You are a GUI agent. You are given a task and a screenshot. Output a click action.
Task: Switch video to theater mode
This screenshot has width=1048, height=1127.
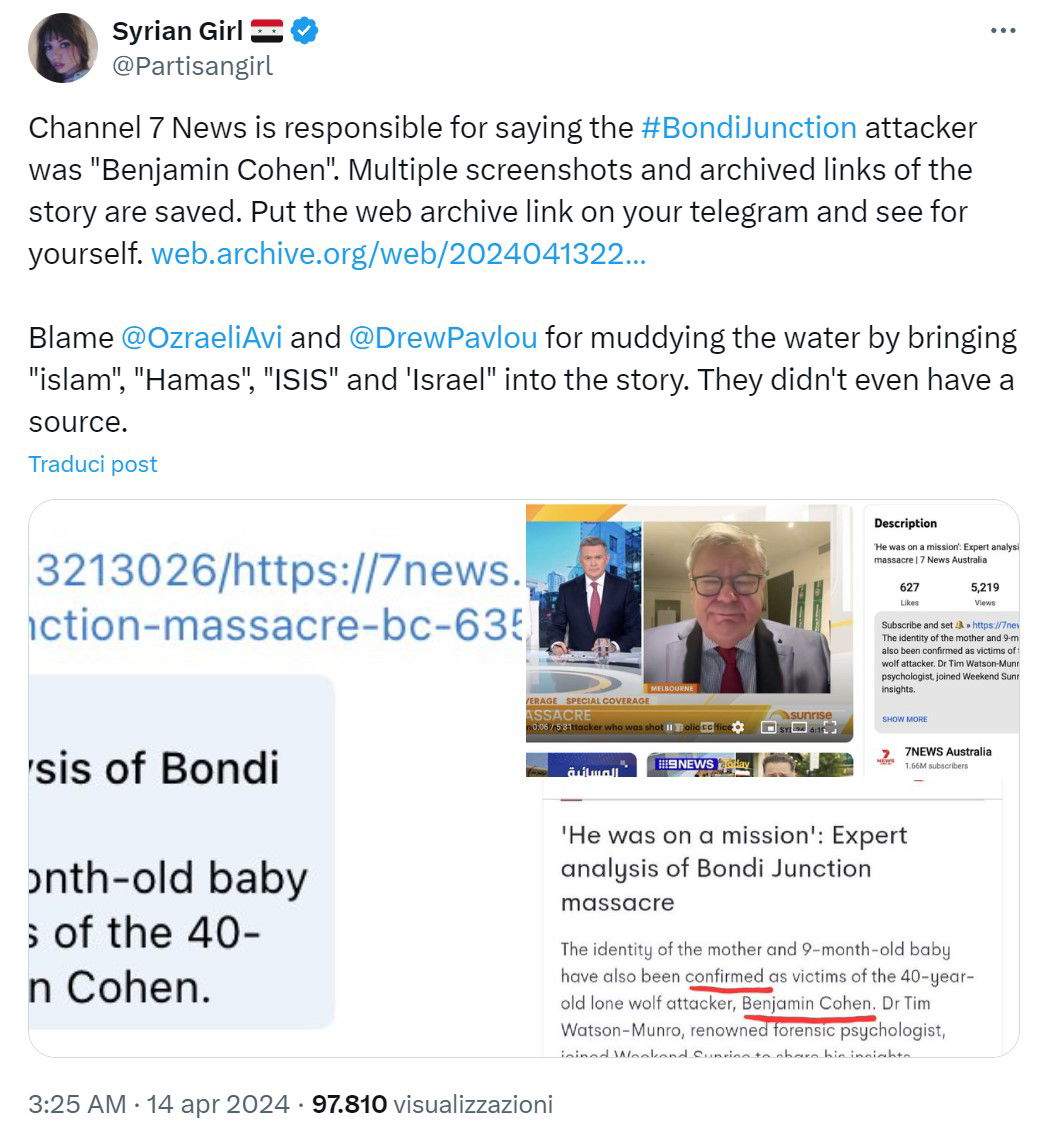click(799, 727)
